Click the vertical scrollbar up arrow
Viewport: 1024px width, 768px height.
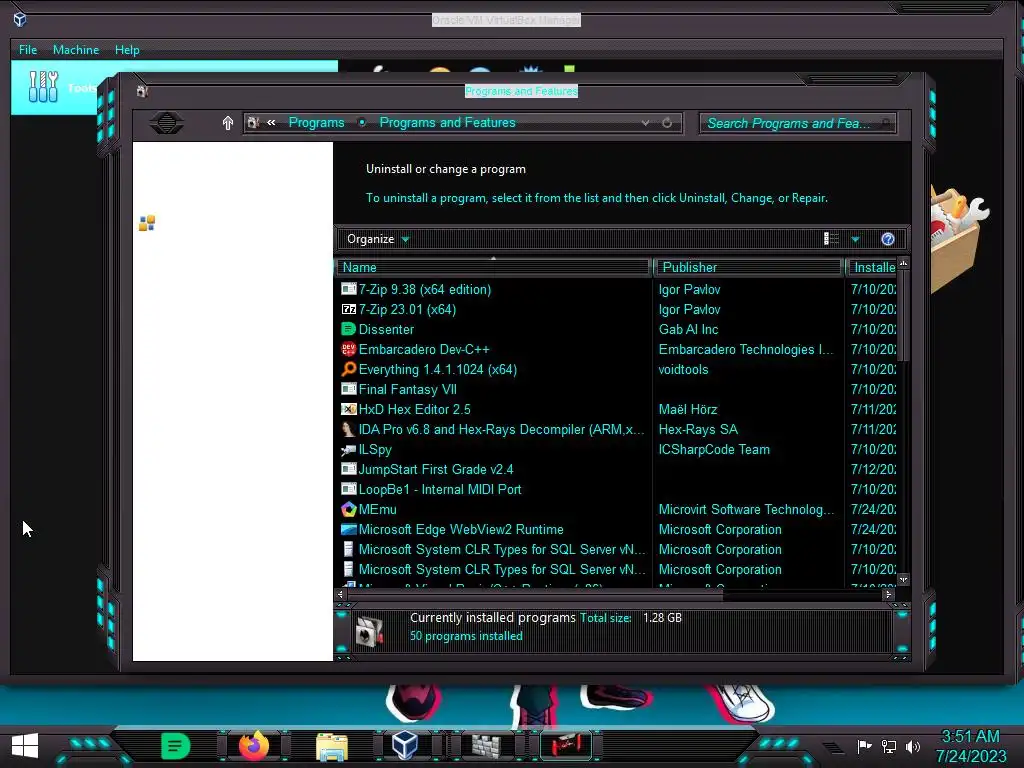click(x=903, y=264)
